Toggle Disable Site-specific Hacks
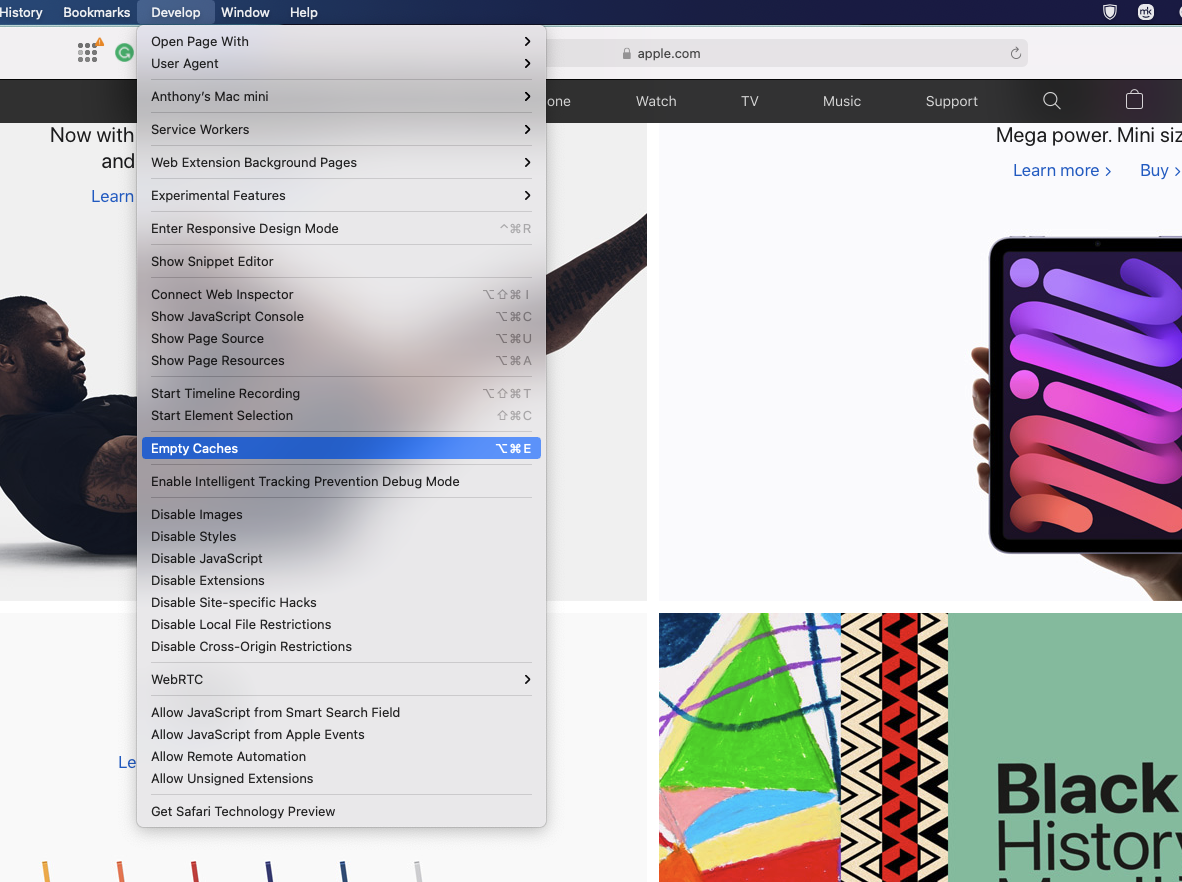The height and width of the screenshot is (882, 1182). tap(341, 602)
